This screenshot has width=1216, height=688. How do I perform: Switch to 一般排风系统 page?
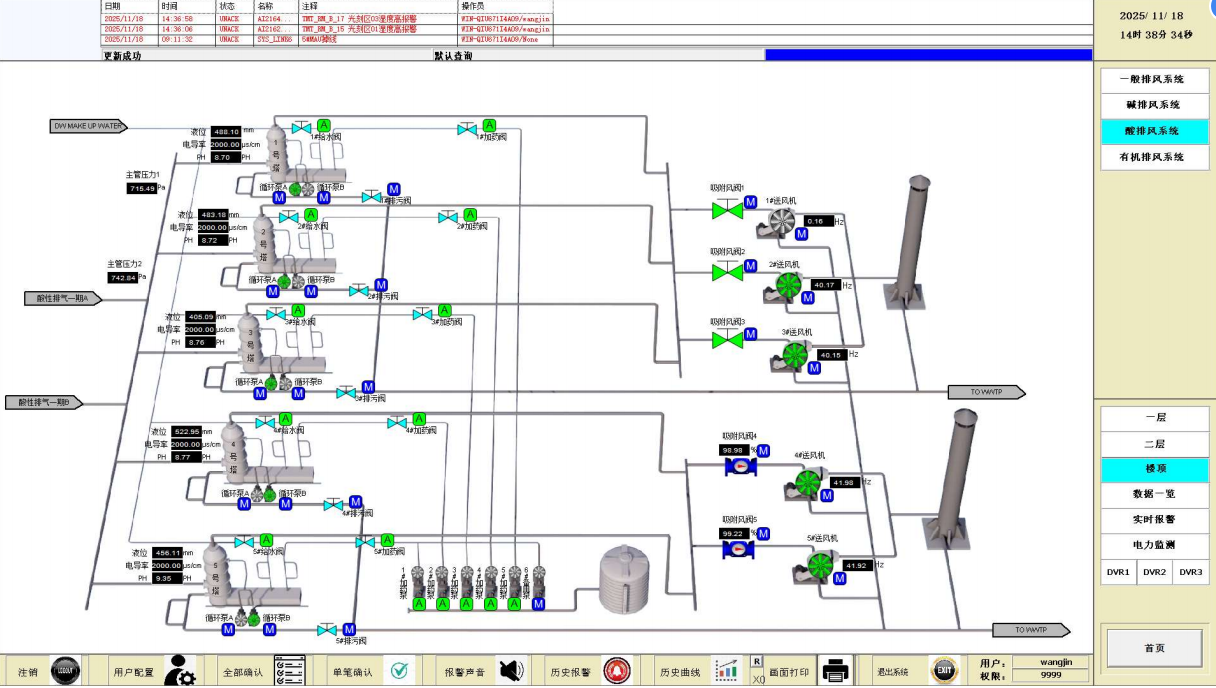tap(1154, 79)
